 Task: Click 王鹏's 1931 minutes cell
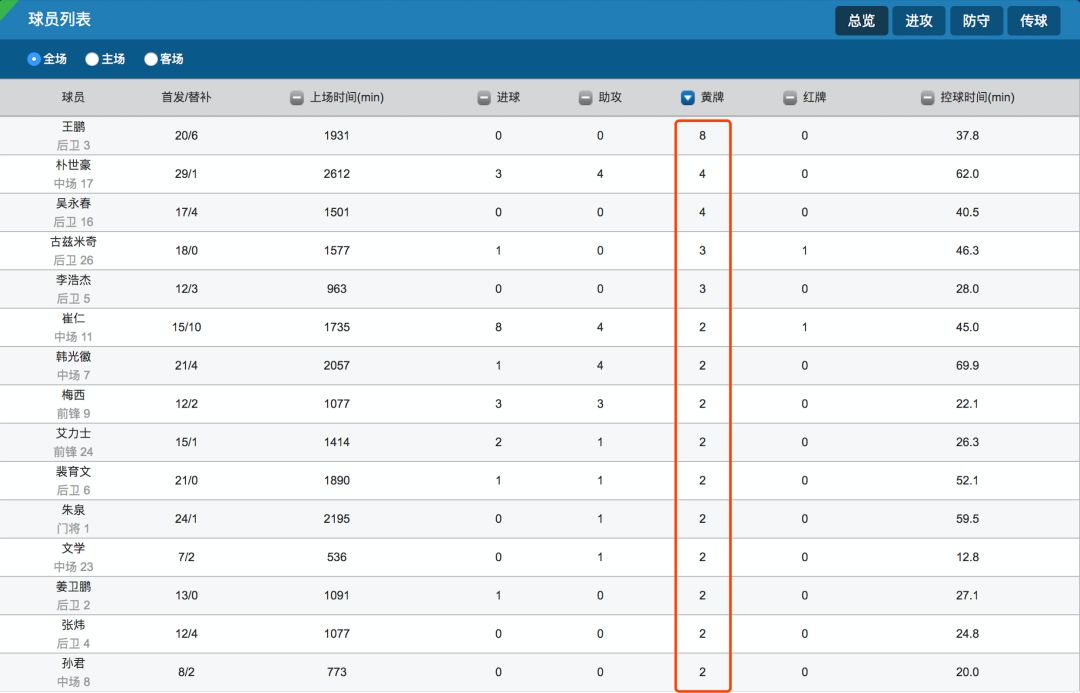click(336, 136)
